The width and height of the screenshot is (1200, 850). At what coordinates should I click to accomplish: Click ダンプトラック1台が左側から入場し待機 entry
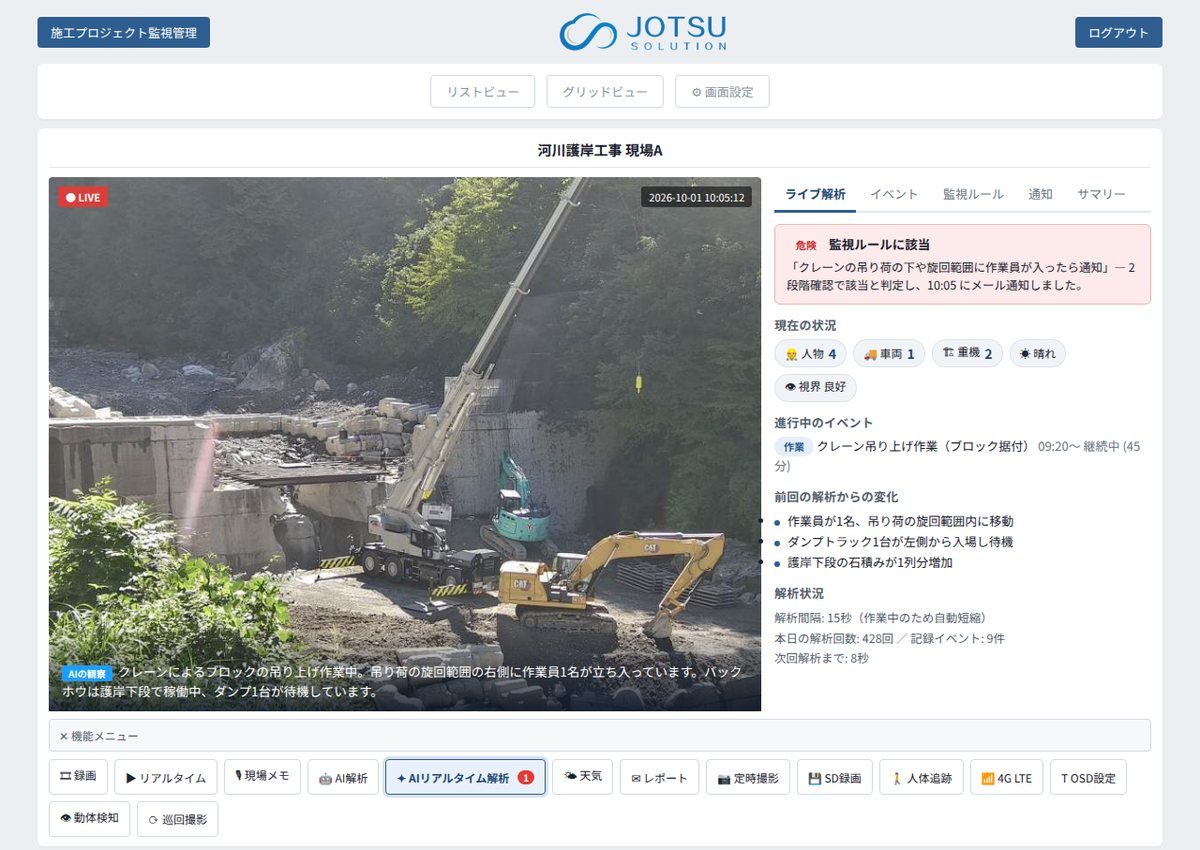pos(900,542)
